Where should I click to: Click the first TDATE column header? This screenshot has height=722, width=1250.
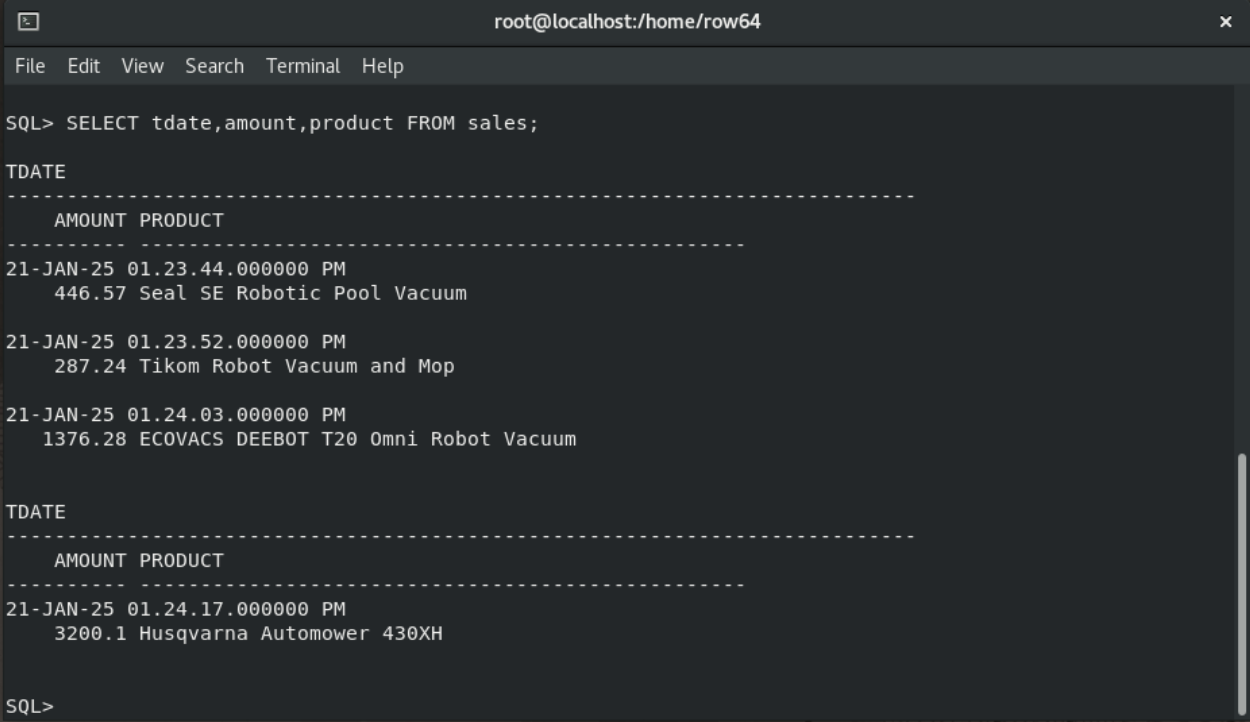coord(36,172)
